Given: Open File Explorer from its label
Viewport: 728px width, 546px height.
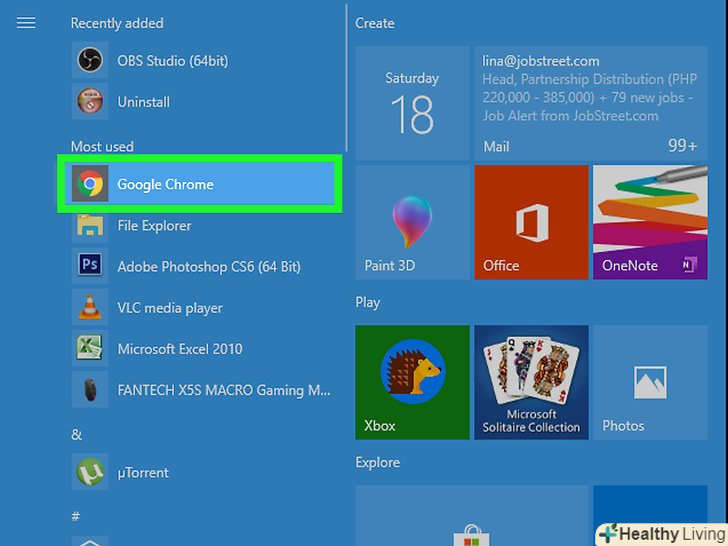Looking at the screenshot, I should 154,226.
